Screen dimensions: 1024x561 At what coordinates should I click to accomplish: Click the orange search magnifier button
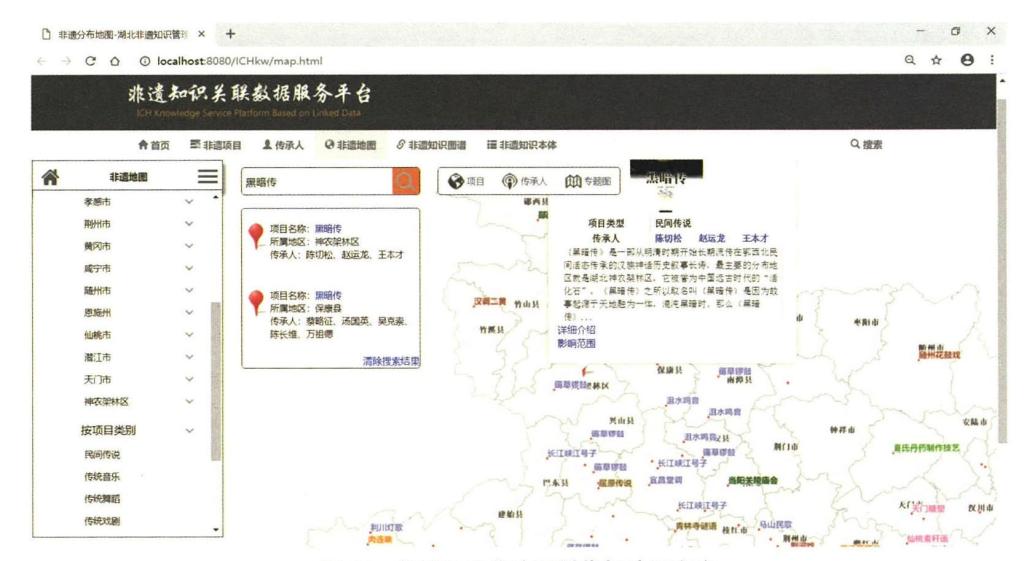click(406, 182)
